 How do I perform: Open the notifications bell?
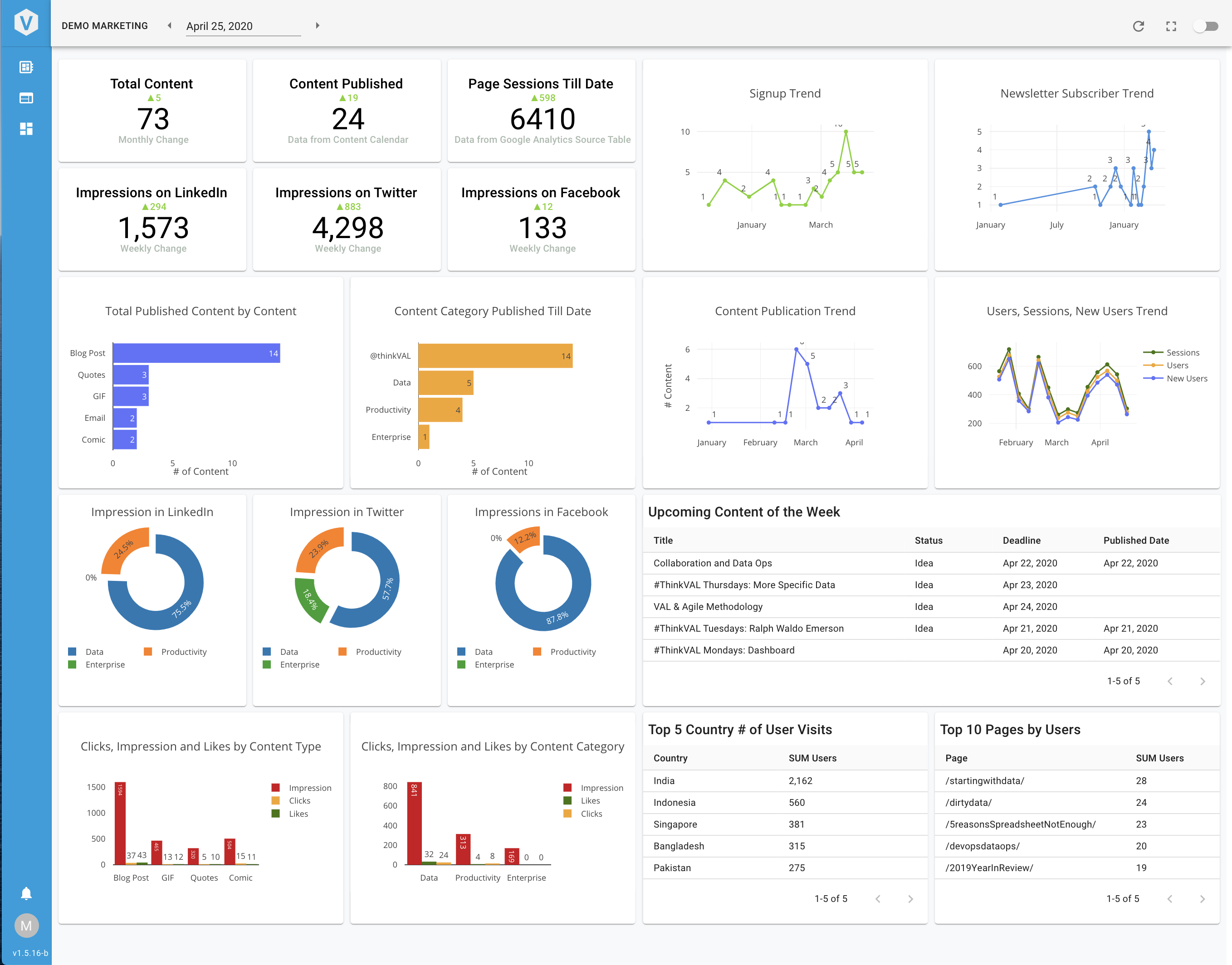[26, 893]
